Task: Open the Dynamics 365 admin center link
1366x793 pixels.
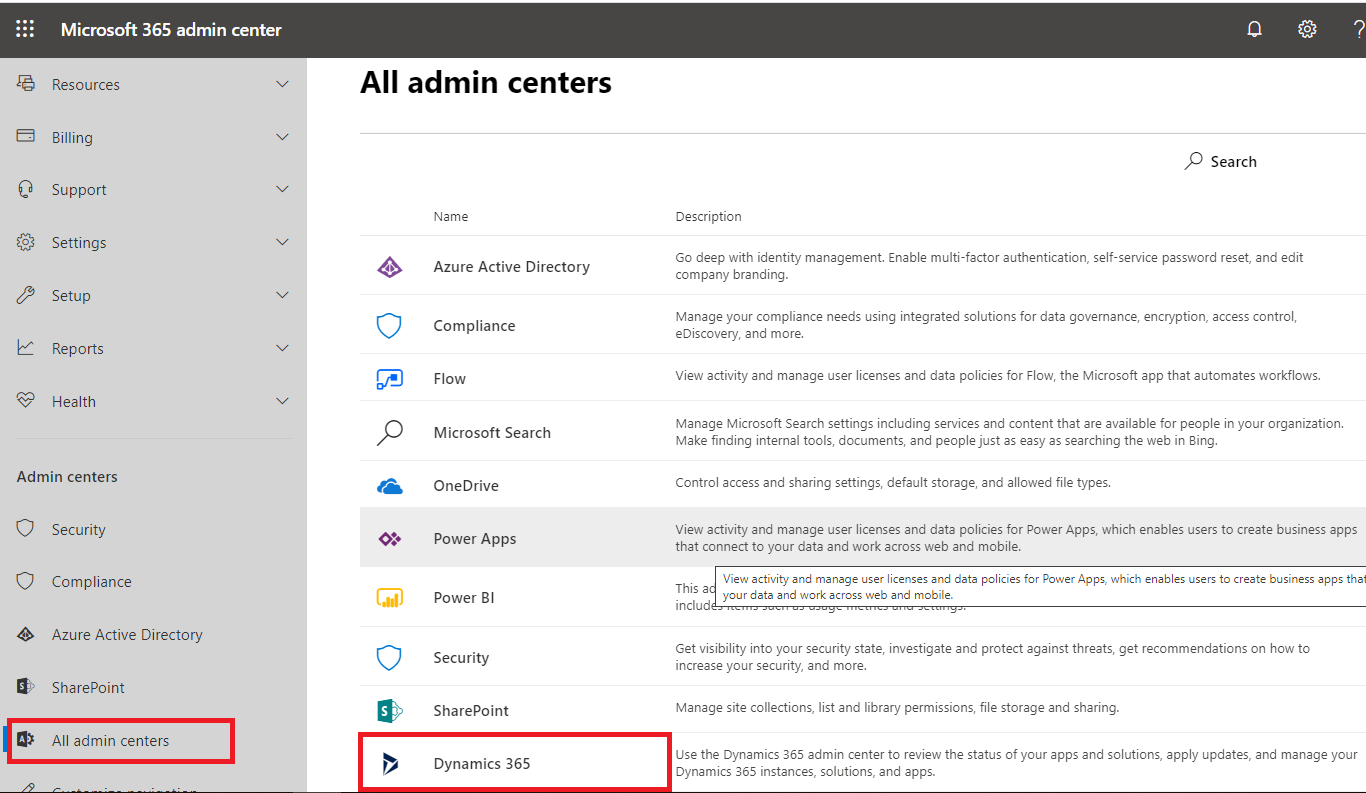Action: point(482,764)
